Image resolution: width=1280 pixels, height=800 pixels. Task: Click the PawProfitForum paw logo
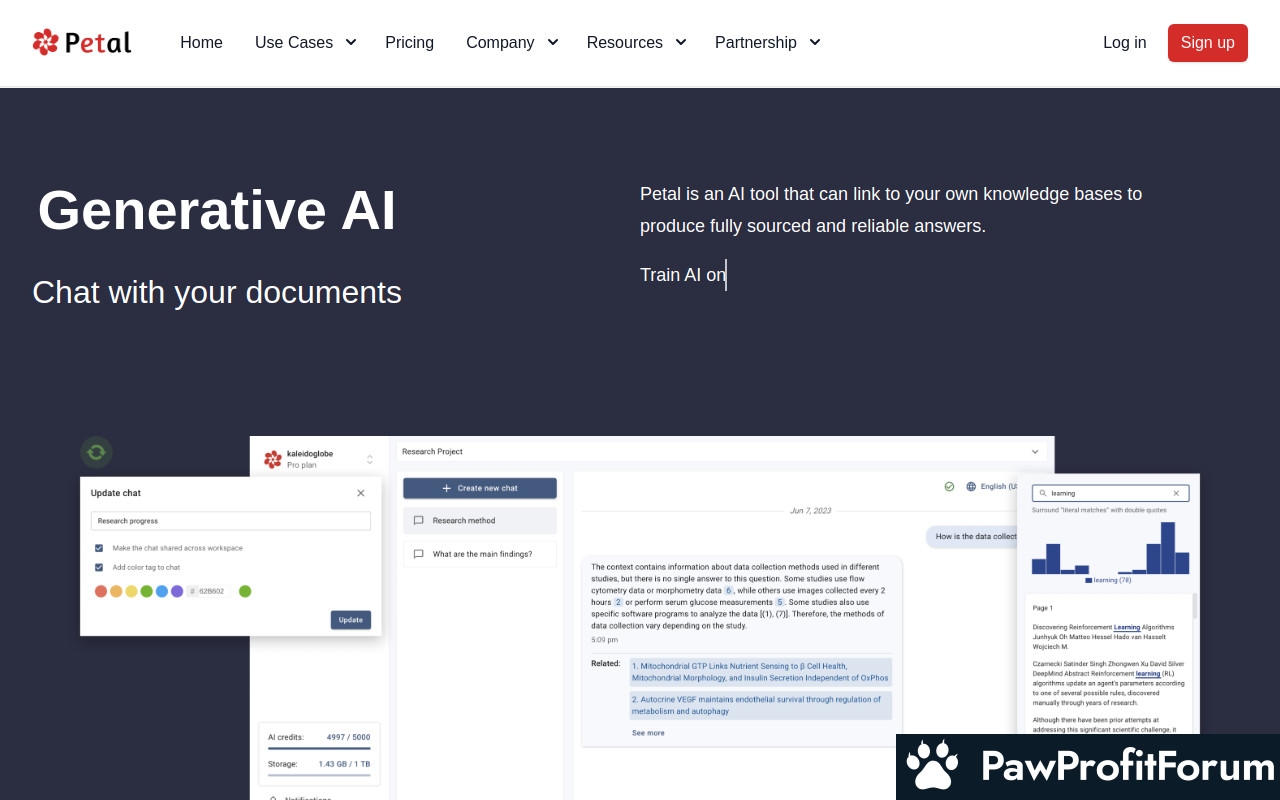(932, 767)
